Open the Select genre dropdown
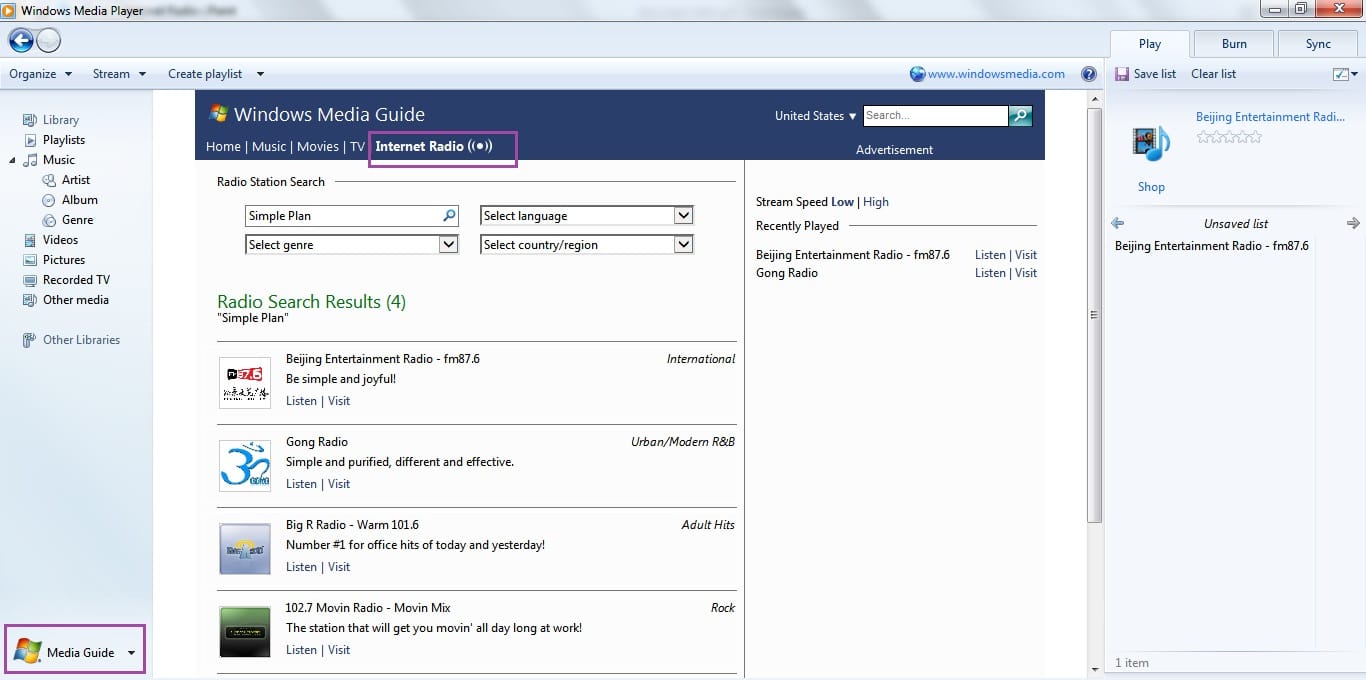The image size is (1366, 680). (x=351, y=244)
